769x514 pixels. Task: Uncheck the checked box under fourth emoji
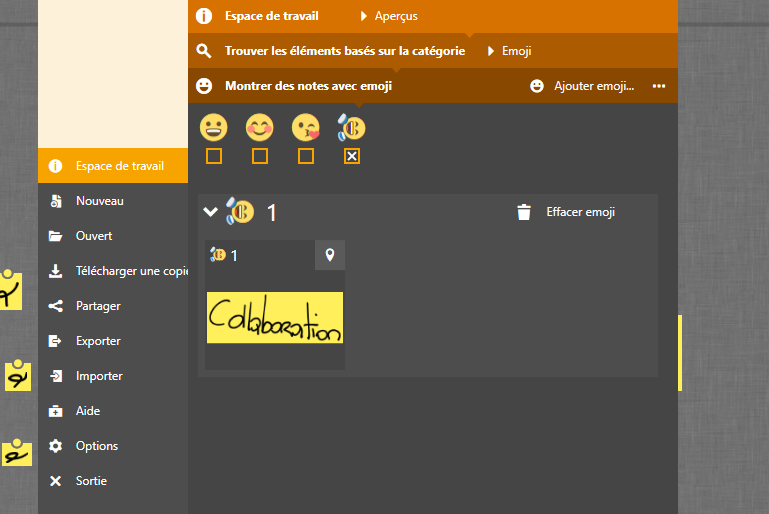click(x=352, y=156)
